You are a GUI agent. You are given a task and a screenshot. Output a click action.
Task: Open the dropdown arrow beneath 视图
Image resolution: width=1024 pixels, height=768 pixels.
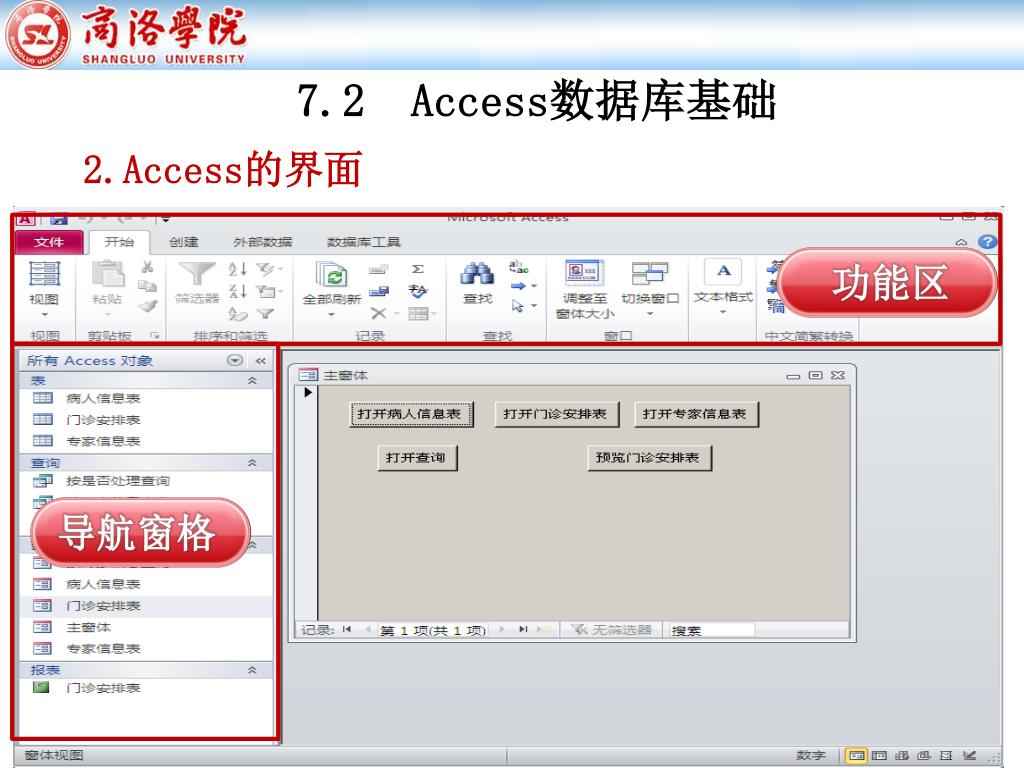[44, 315]
